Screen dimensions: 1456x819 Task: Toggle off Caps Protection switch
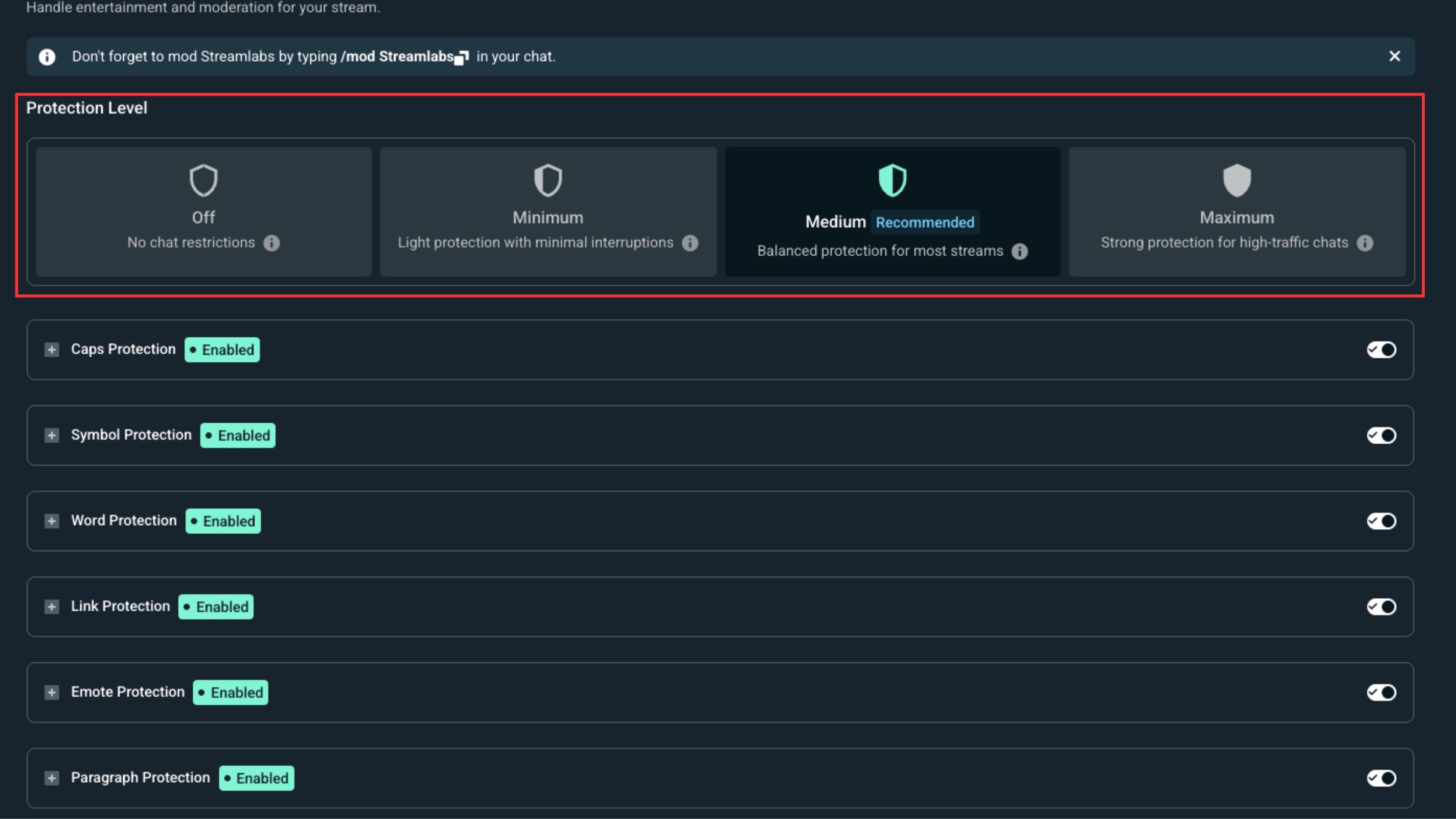coord(1381,350)
